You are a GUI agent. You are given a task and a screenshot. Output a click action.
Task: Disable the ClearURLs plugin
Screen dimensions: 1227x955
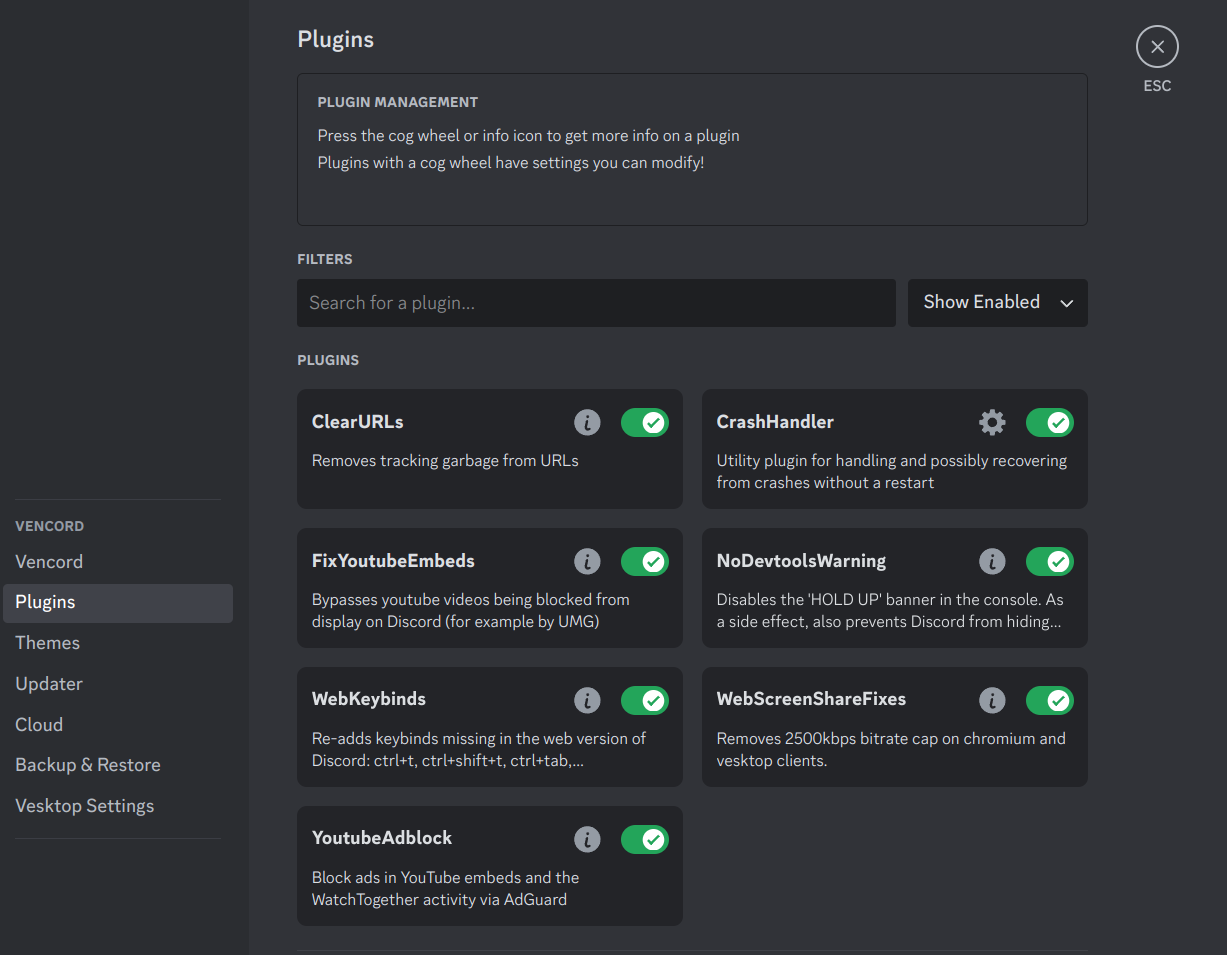click(x=645, y=422)
